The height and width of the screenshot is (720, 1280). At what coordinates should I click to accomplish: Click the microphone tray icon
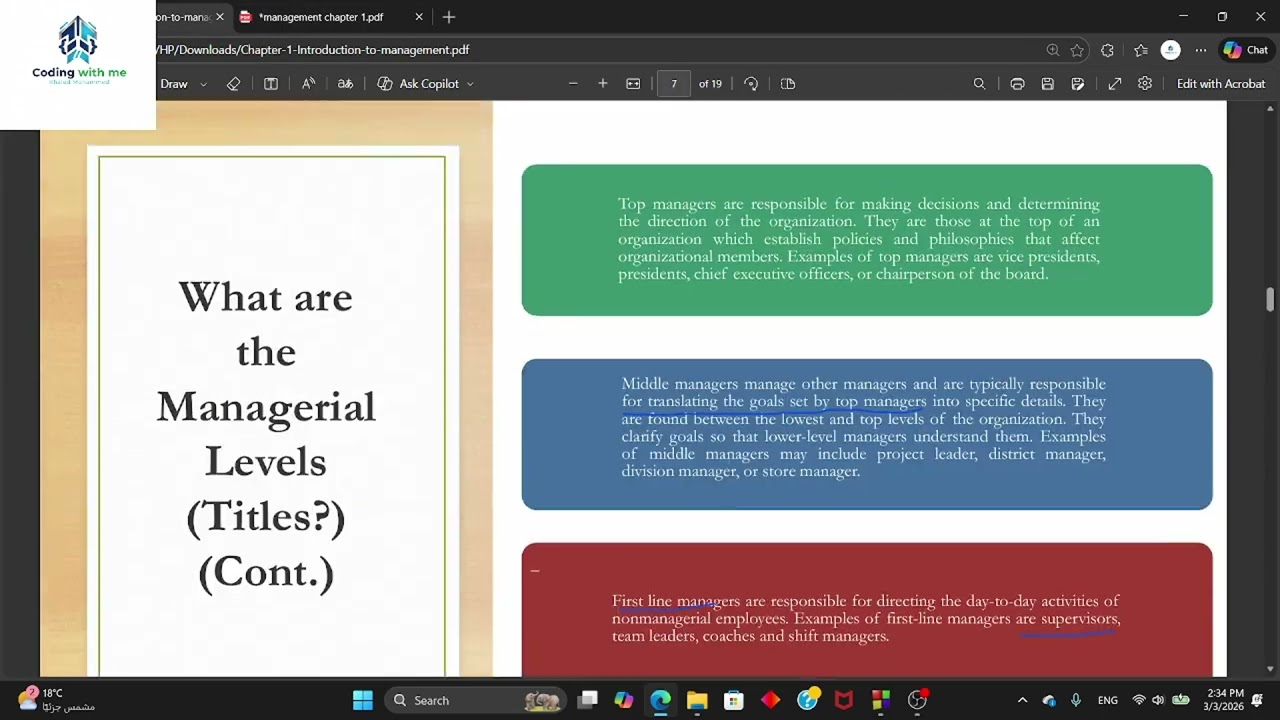pyautogui.click(x=1076, y=700)
